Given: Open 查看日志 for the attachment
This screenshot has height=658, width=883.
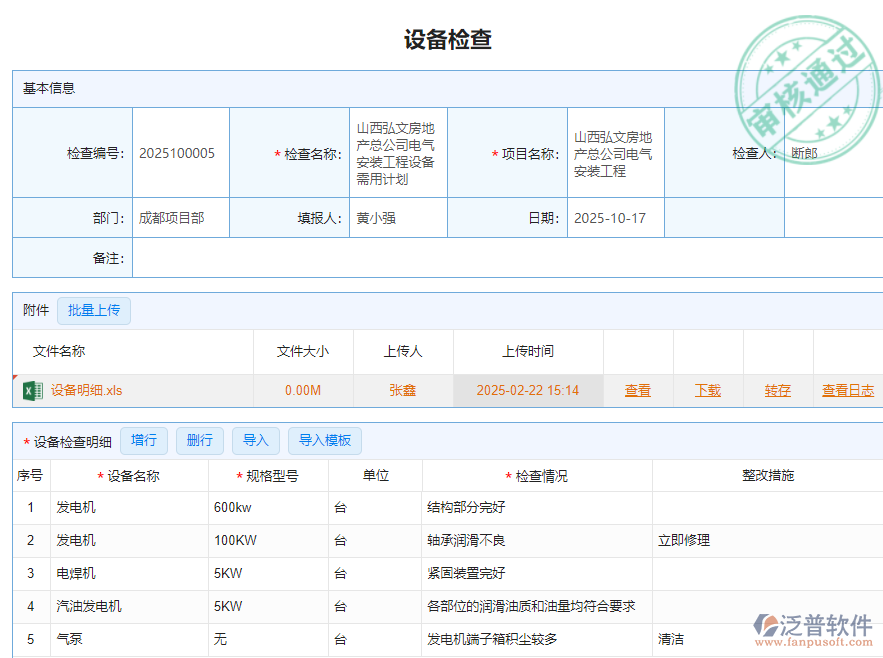Looking at the screenshot, I should (847, 390).
